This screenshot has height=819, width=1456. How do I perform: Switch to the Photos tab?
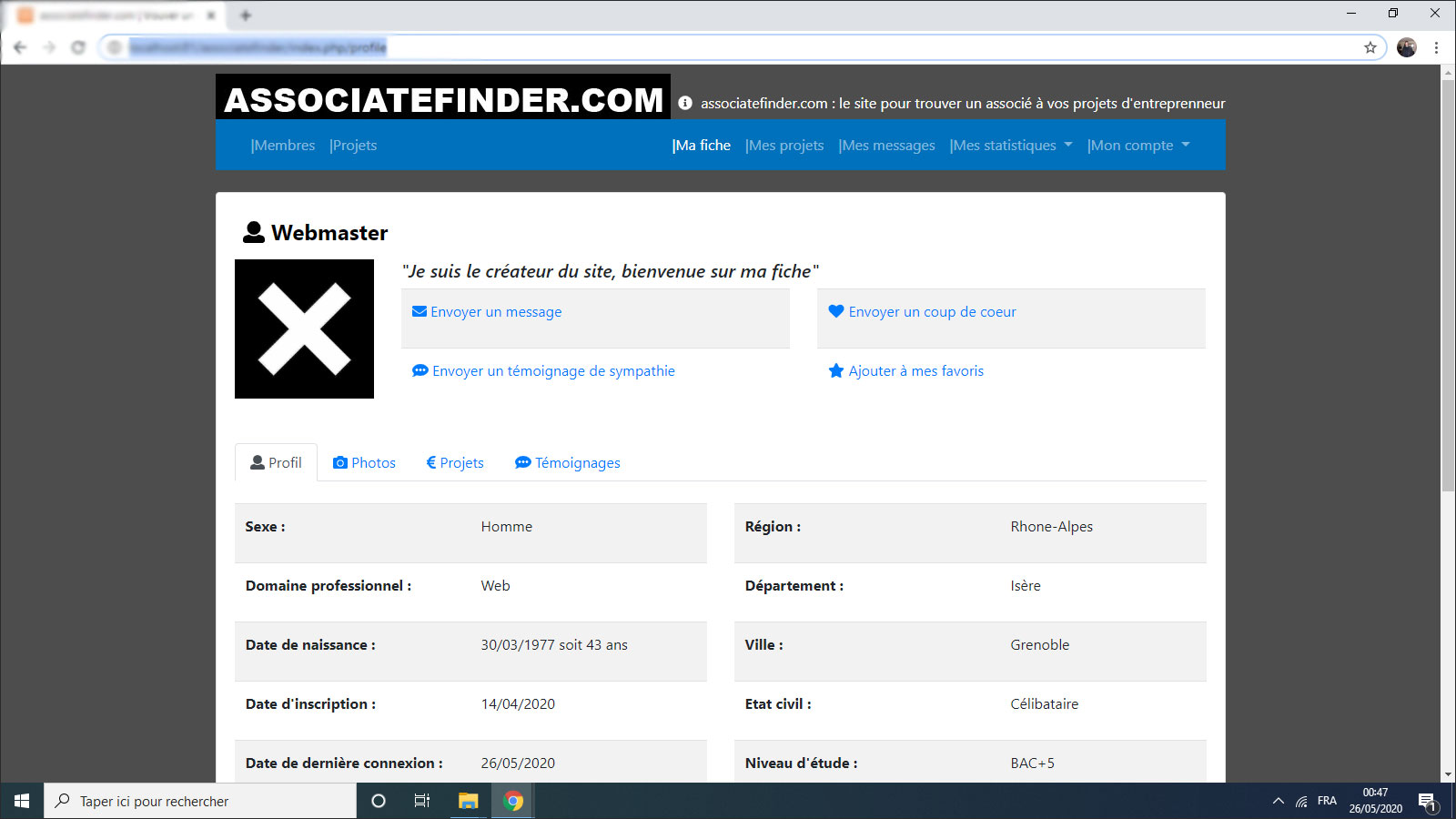(364, 462)
